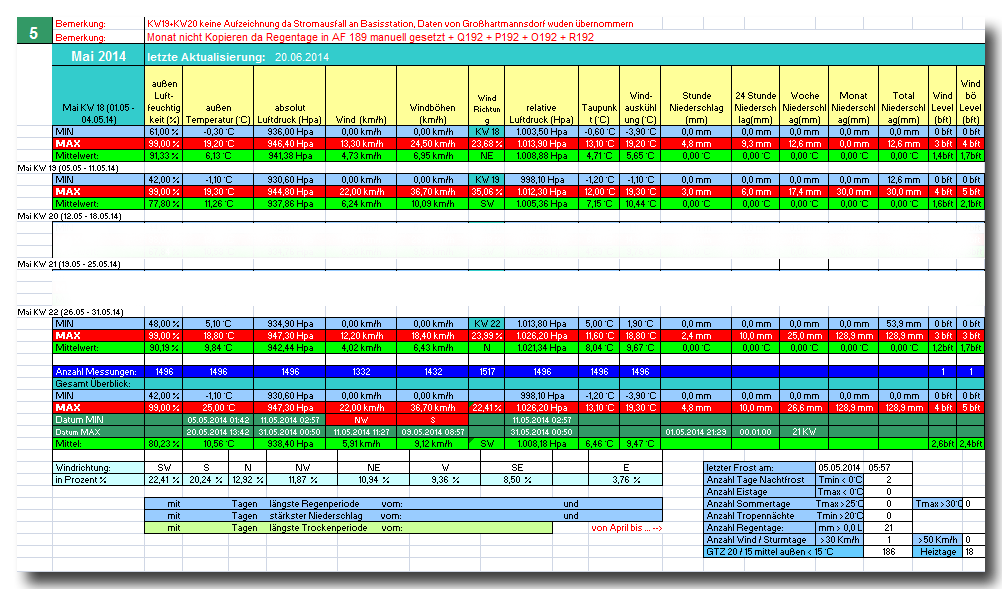Click the value 13,30 km/h
This screenshot has height=589, width=1002.
361,144
